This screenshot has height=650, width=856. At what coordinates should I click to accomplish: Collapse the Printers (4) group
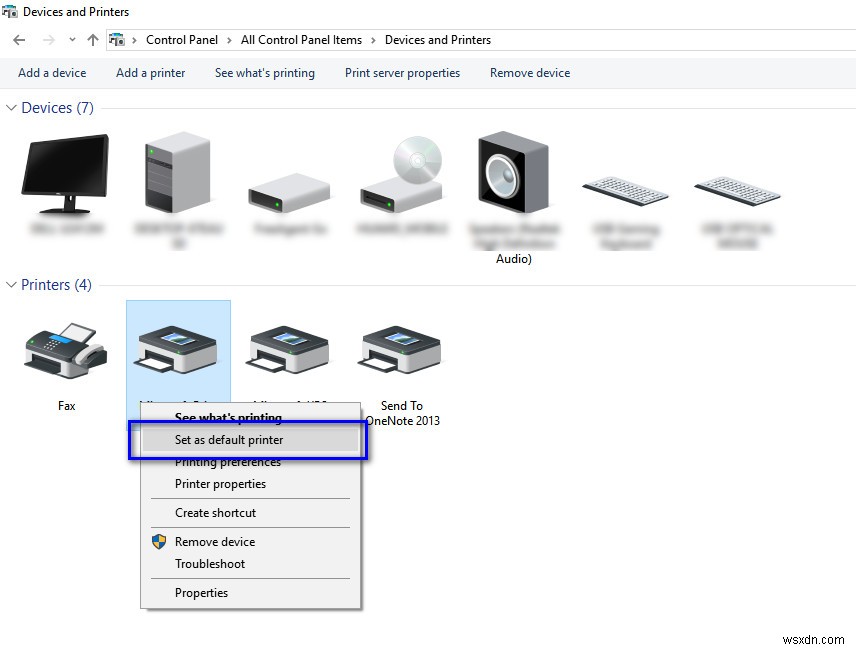(x=11, y=285)
